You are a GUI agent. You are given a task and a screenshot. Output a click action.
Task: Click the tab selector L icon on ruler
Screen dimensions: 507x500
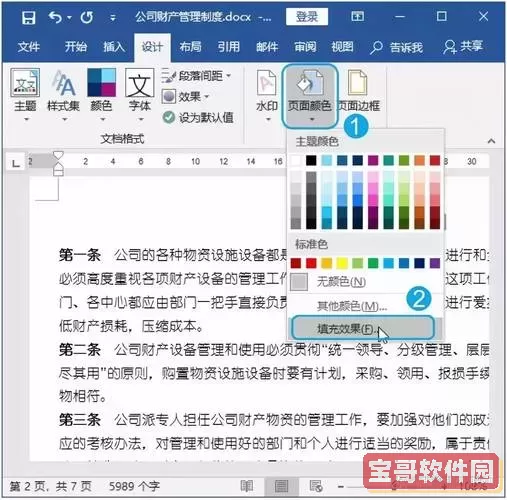pos(15,163)
